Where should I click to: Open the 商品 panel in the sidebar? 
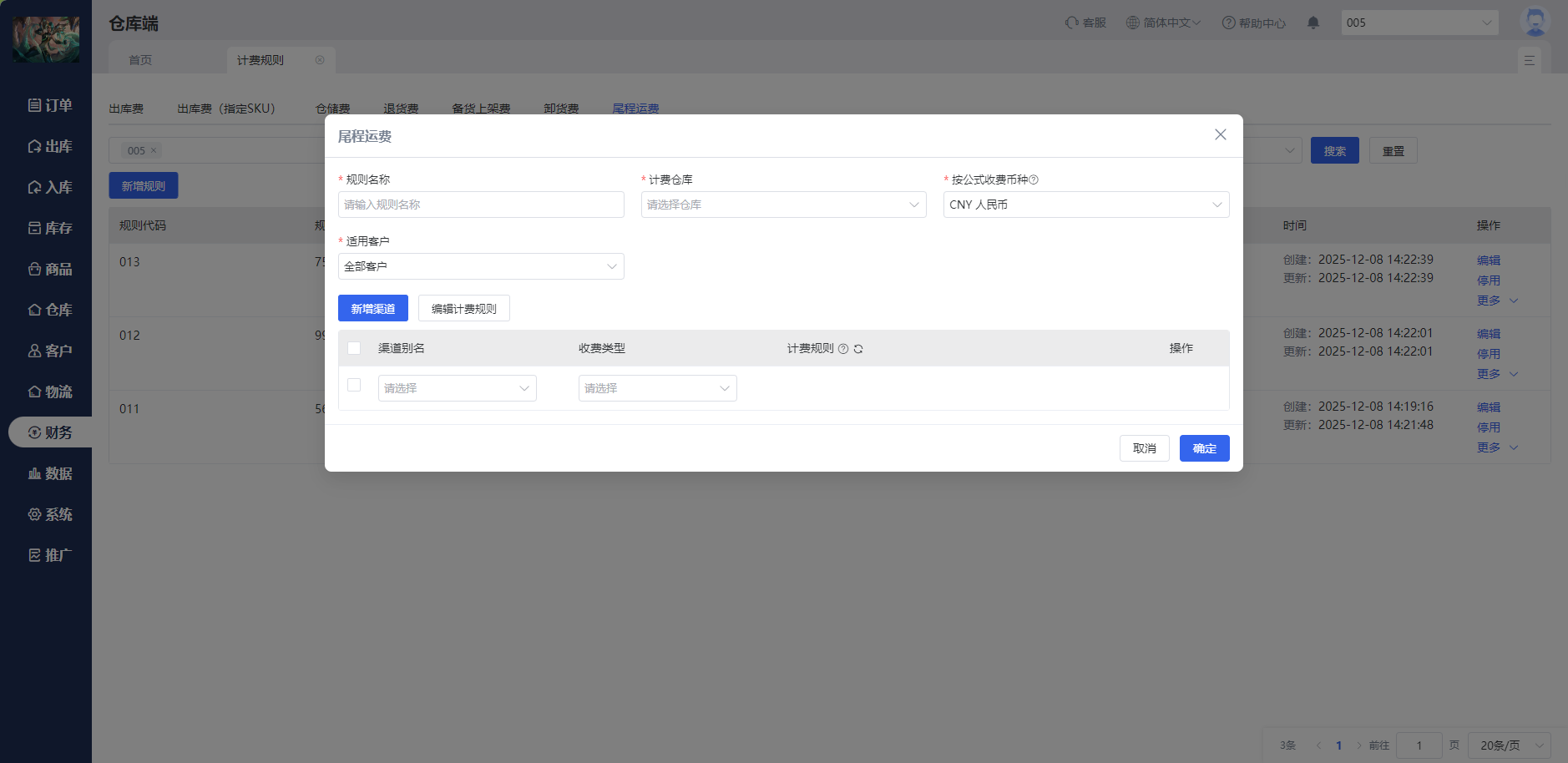pyautogui.click(x=50, y=269)
